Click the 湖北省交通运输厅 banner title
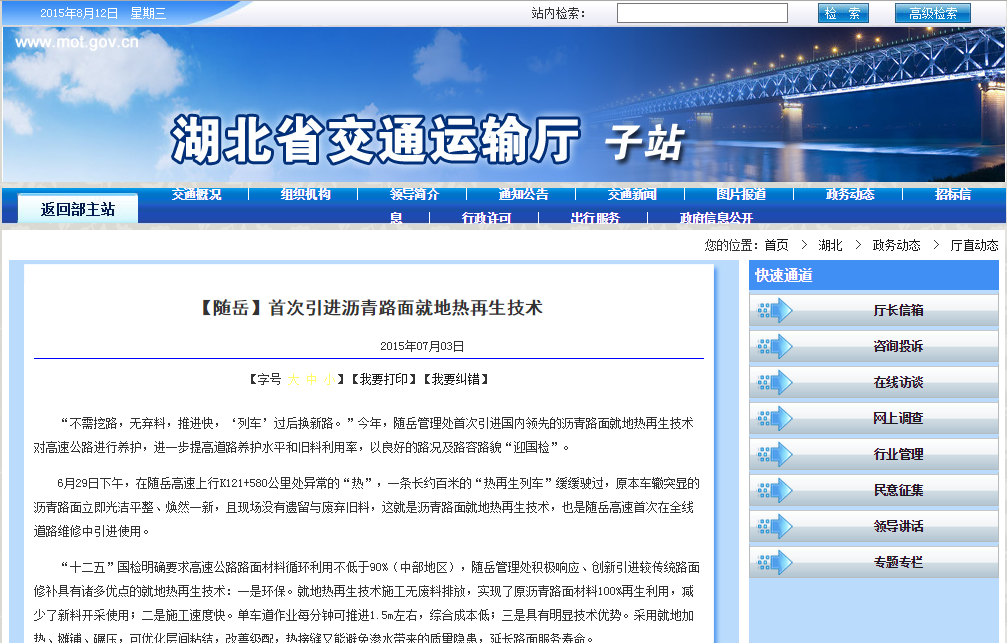This screenshot has height=643, width=1007. click(376, 139)
